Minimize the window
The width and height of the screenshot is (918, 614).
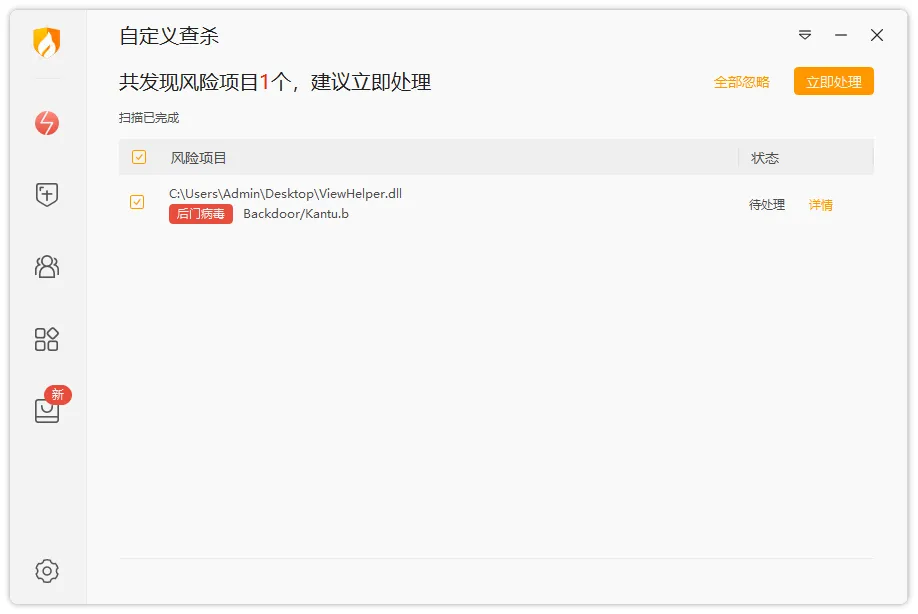point(841,35)
